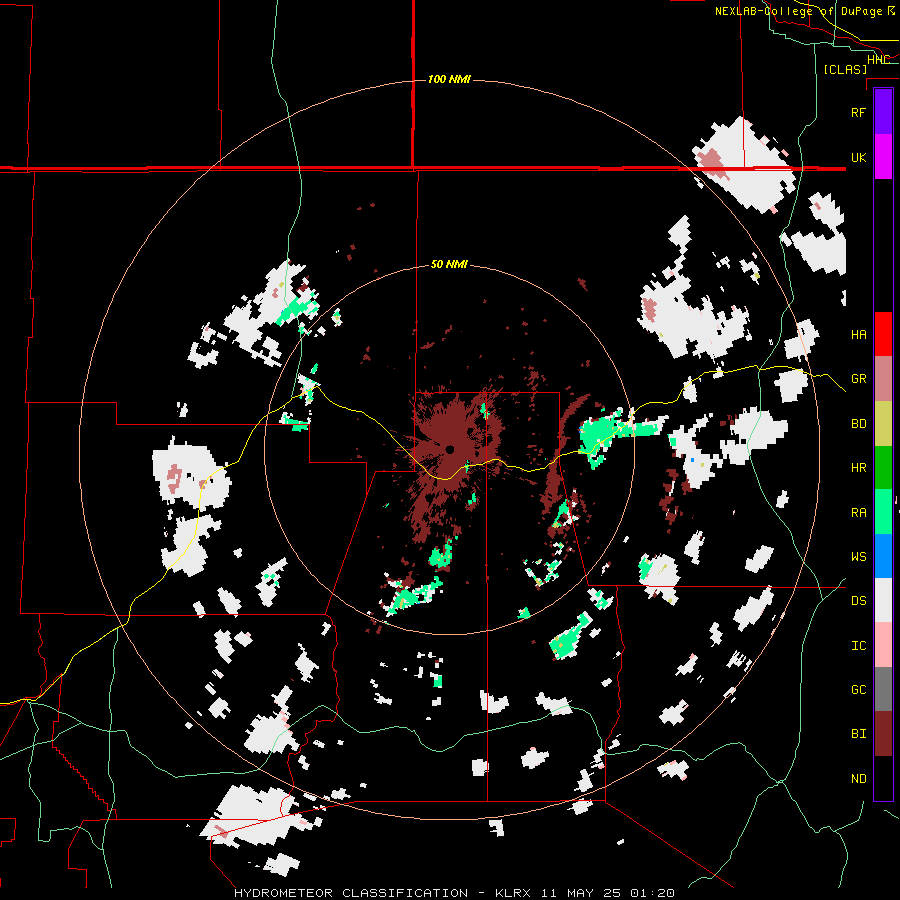Select the HA legend label

click(x=858, y=334)
